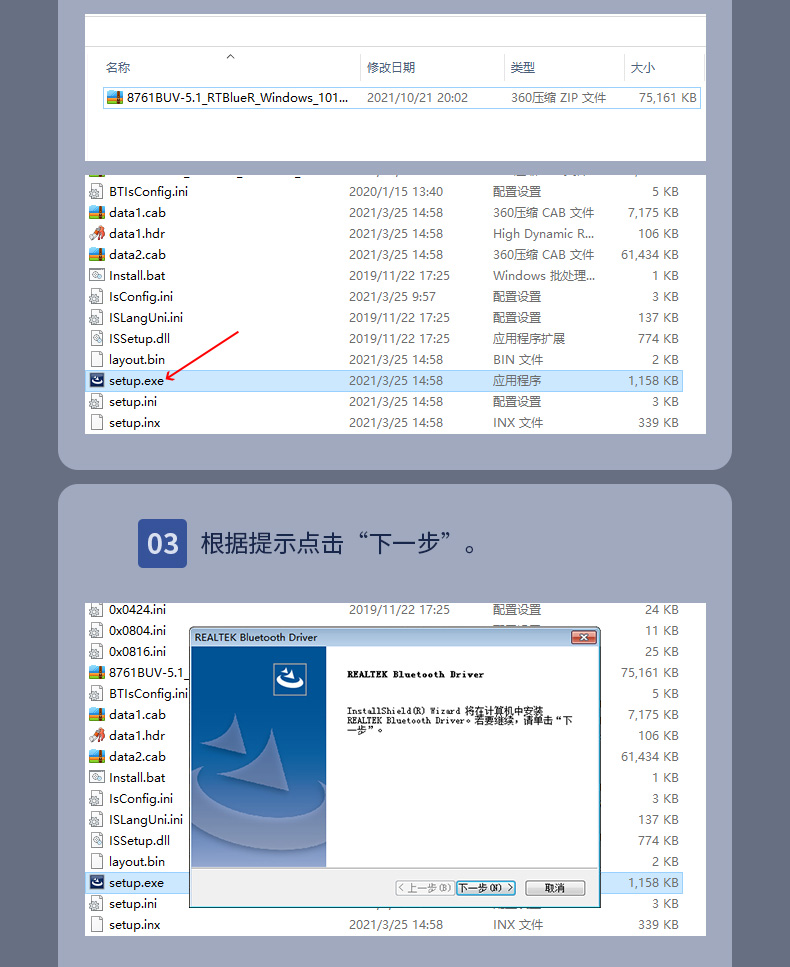This screenshot has width=790, height=967.
Task: Click the 8761BUV-5.1_ archive icon behind the REALTEK dialog
Action: pyautogui.click(x=97, y=673)
